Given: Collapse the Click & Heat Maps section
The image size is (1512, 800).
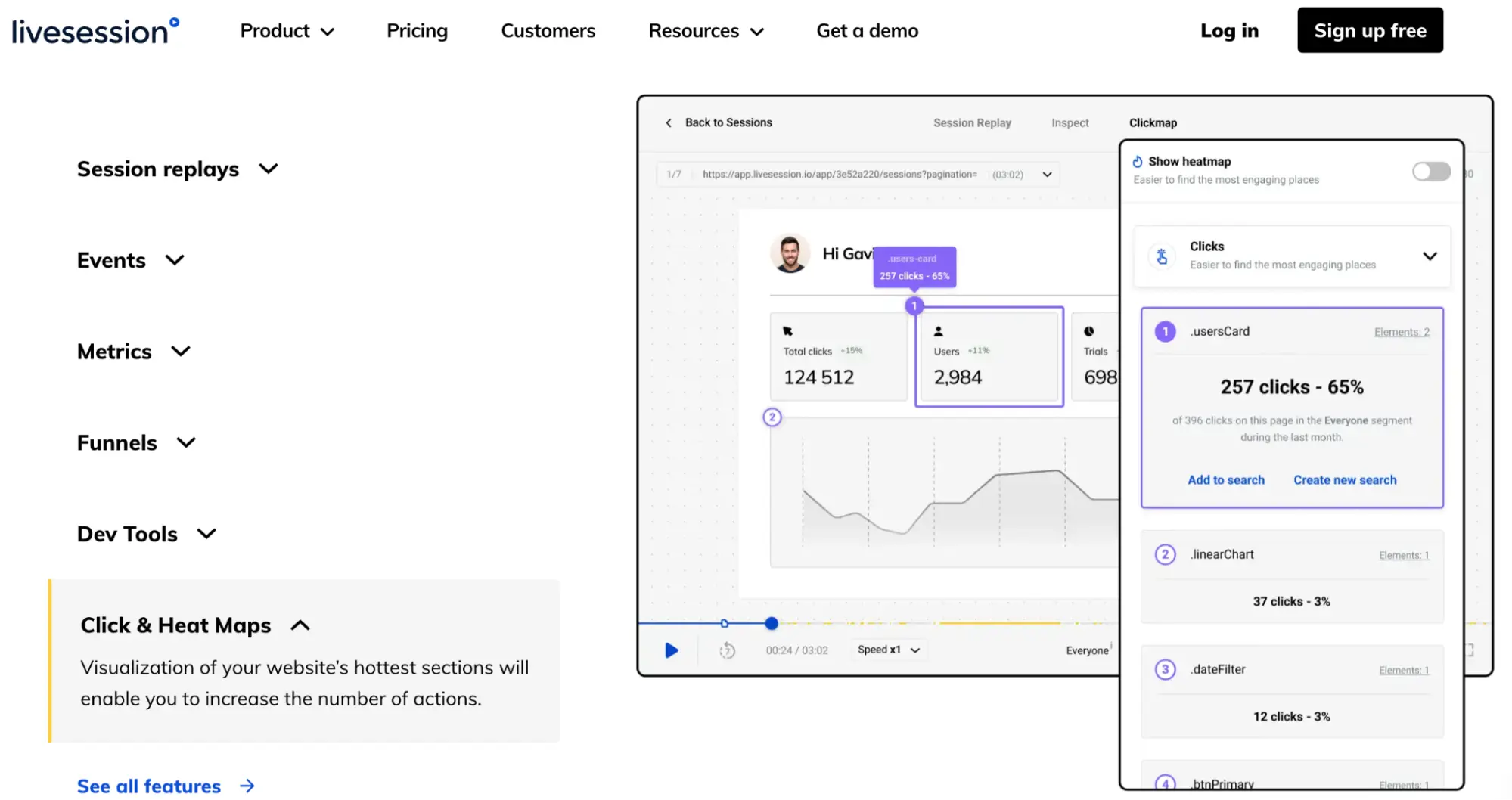Looking at the screenshot, I should tap(300, 625).
